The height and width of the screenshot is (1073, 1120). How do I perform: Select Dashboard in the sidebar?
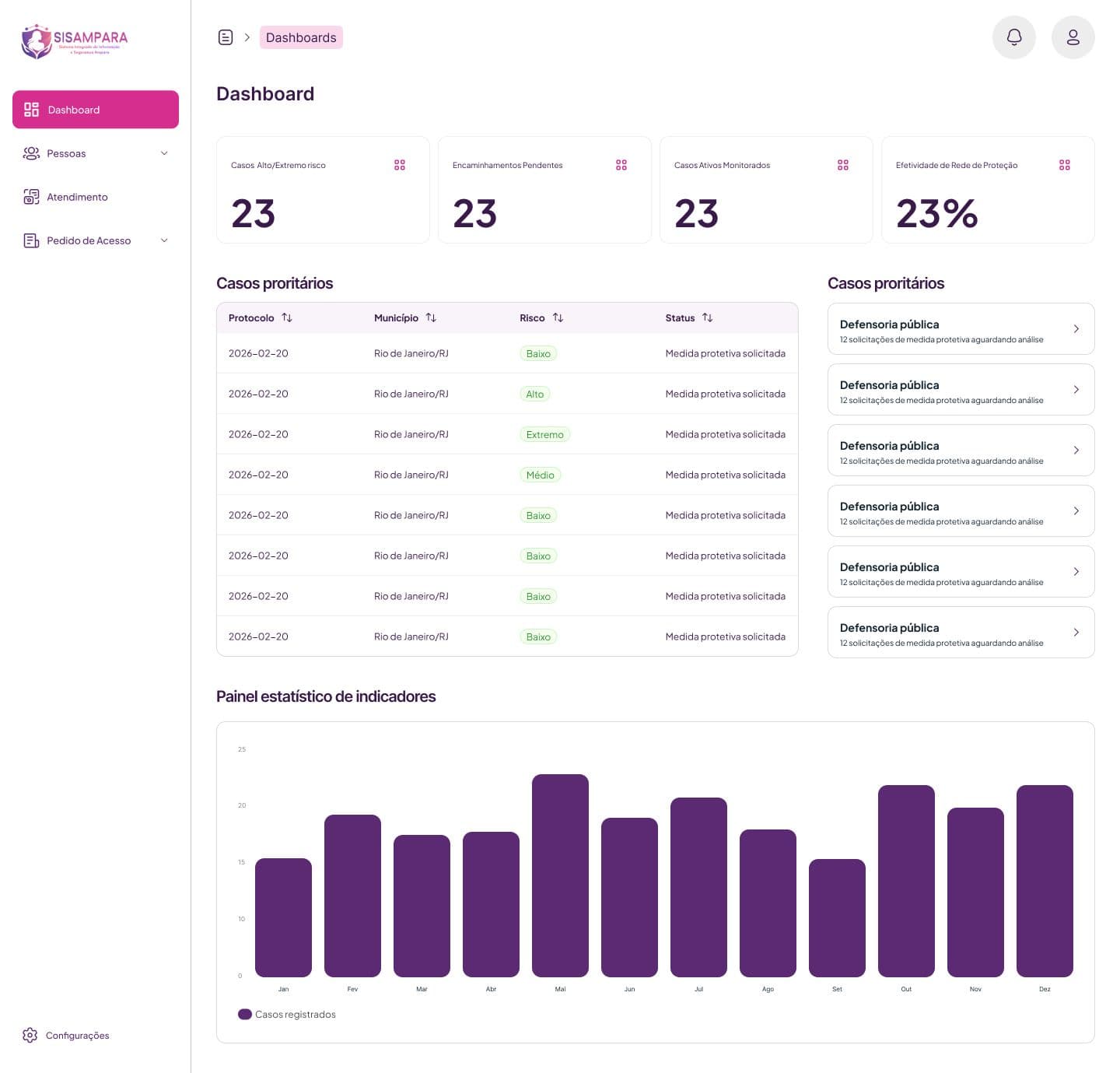(x=96, y=110)
